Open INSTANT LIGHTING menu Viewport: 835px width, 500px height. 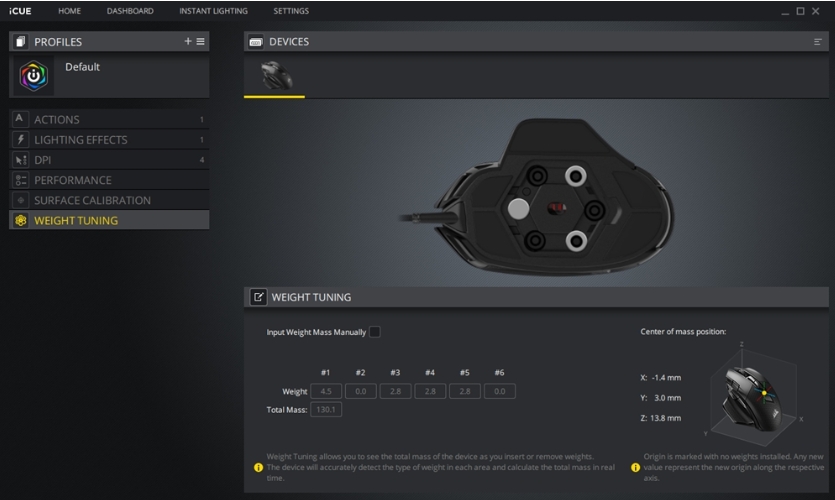click(x=213, y=11)
